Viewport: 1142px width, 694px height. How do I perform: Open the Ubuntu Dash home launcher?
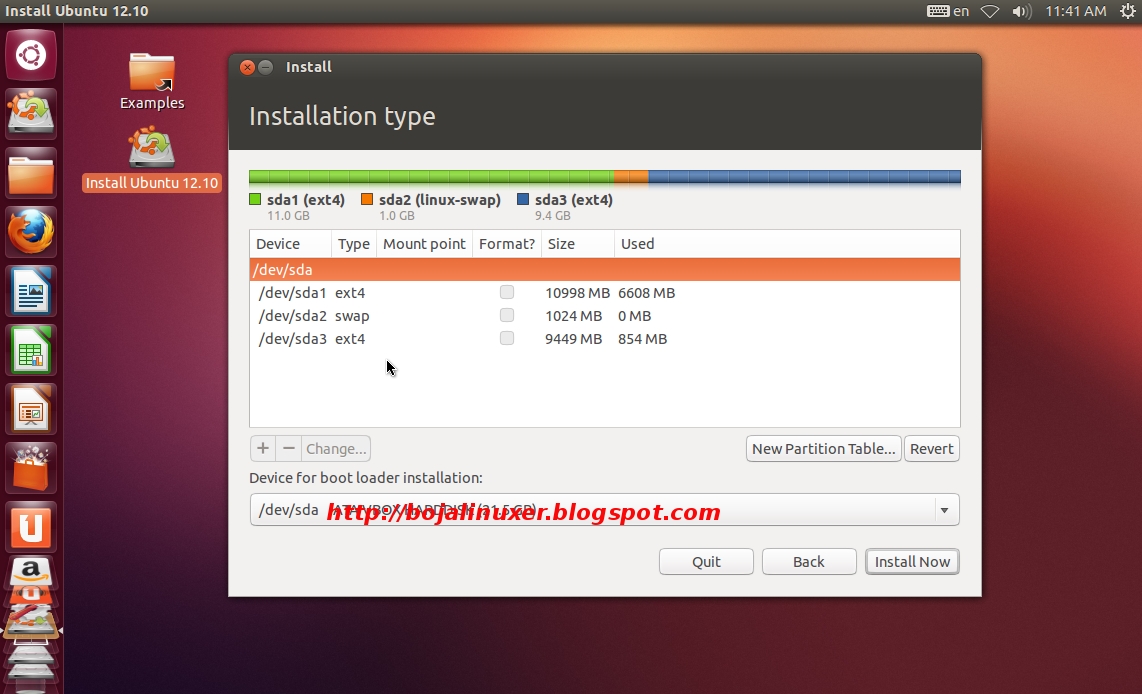click(31, 55)
